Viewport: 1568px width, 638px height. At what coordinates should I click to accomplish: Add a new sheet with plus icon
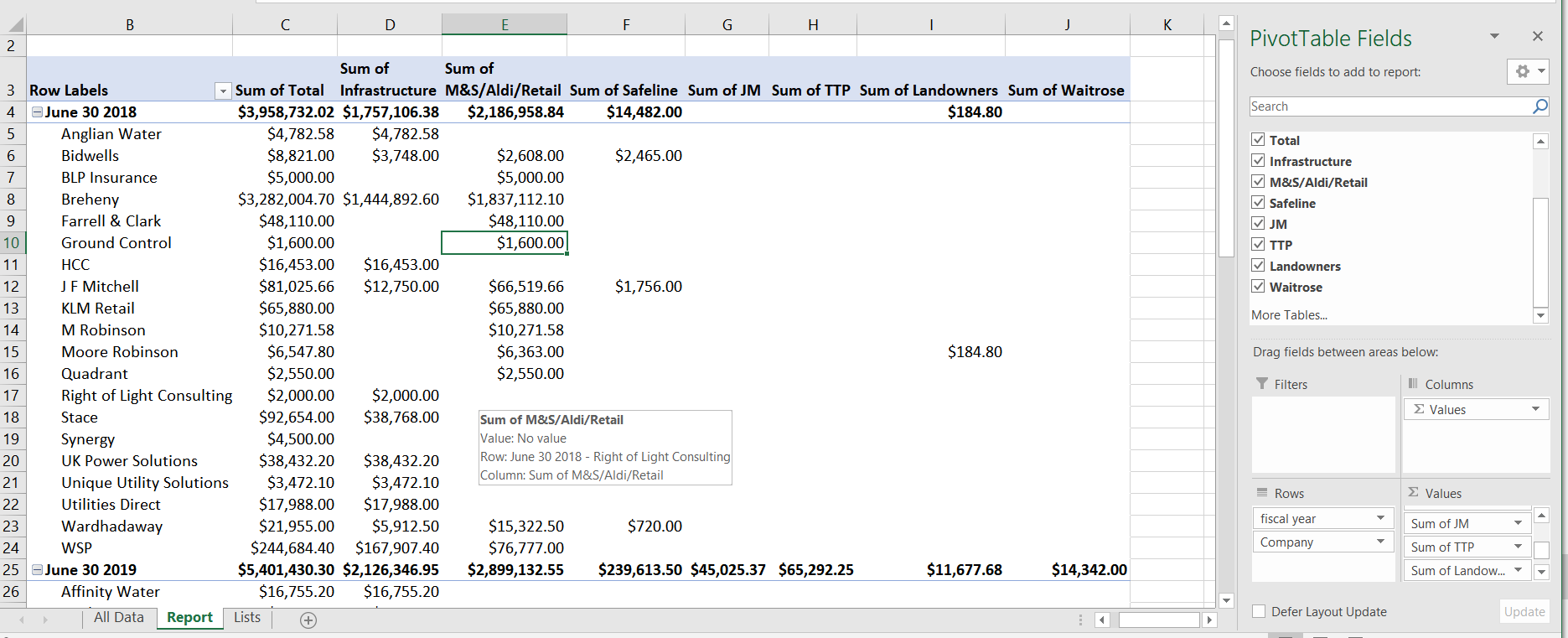308,620
